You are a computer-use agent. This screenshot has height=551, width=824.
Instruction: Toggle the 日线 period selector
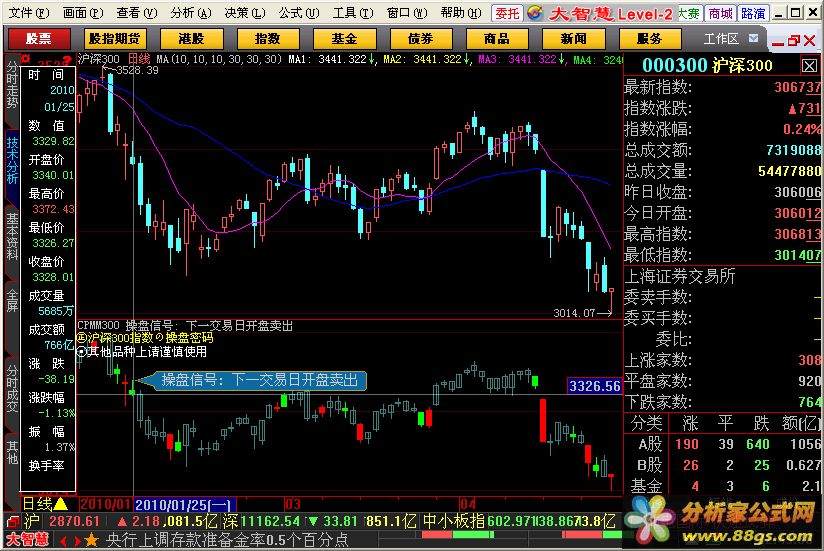click(46, 504)
